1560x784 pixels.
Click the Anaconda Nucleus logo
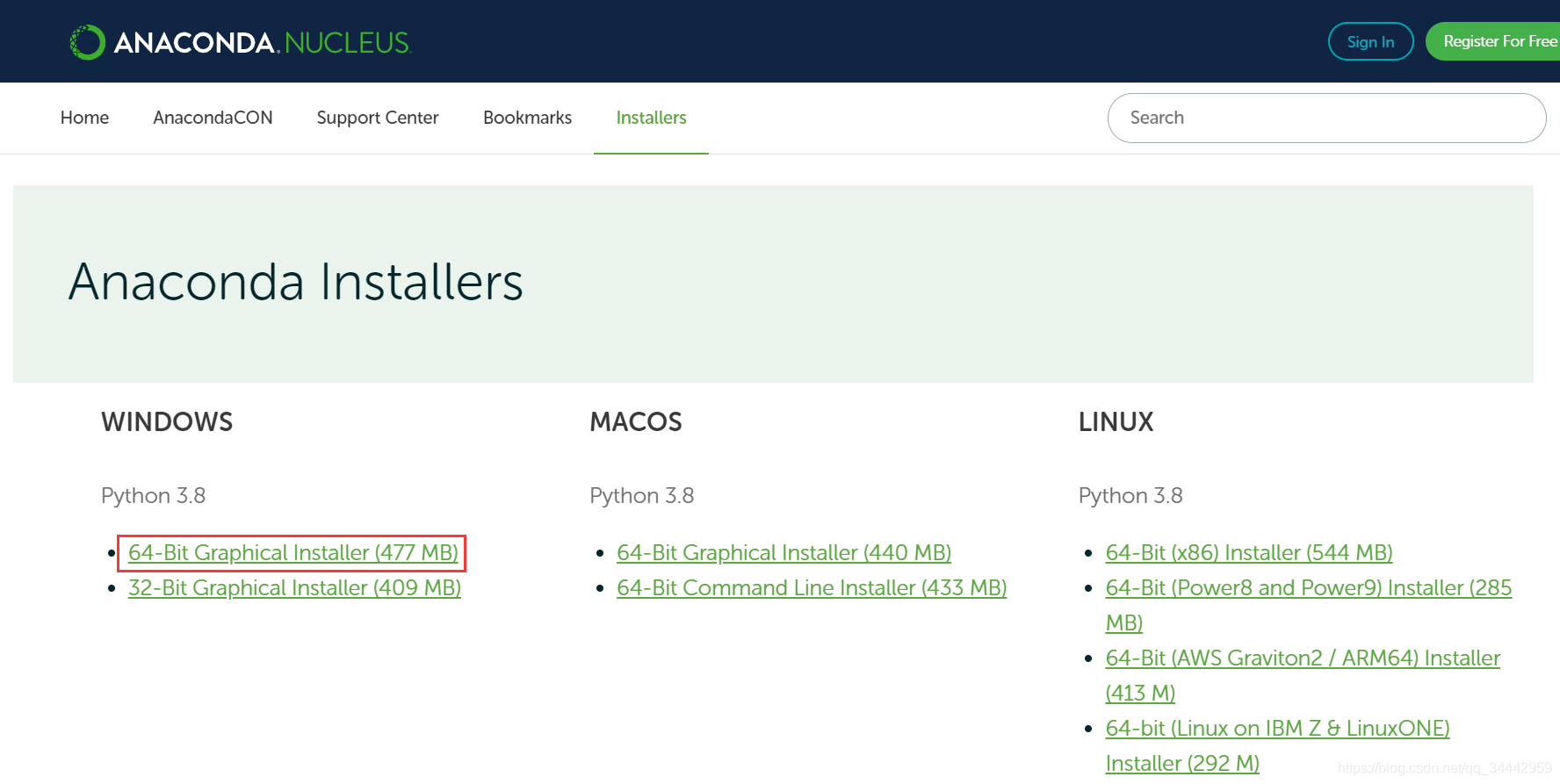241,42
